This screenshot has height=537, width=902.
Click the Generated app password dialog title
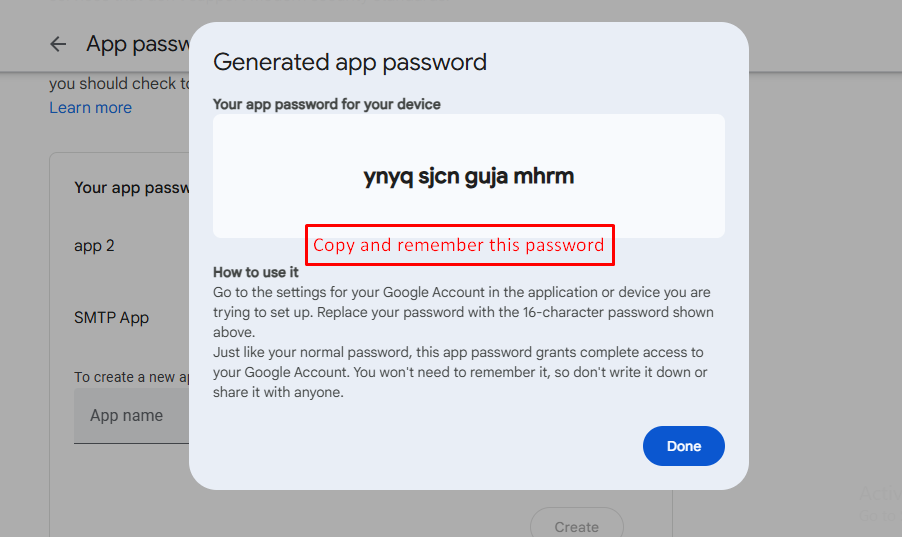click(x=350, y=62)
